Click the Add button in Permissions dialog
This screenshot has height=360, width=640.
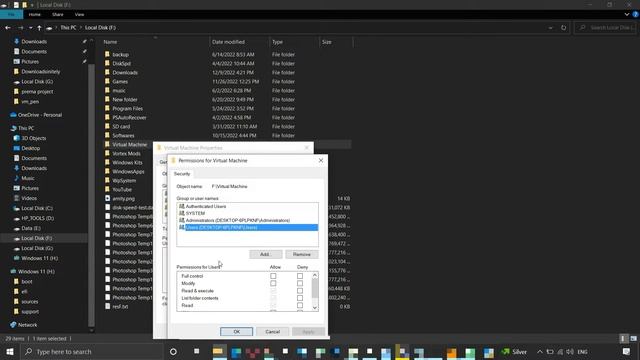point(265,254)
